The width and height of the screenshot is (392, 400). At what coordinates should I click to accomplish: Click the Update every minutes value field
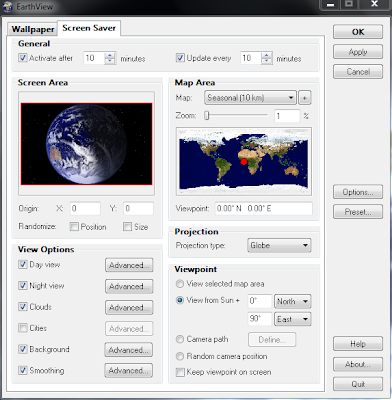point(251,58)
